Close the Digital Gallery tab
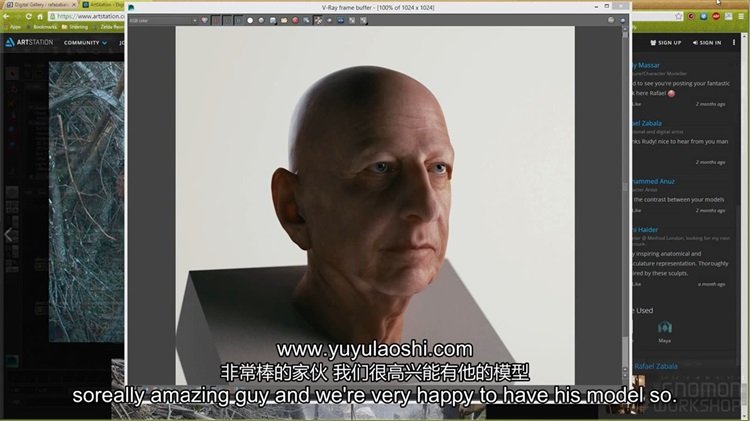Viewport: 750px width, 421px height. 74,5
